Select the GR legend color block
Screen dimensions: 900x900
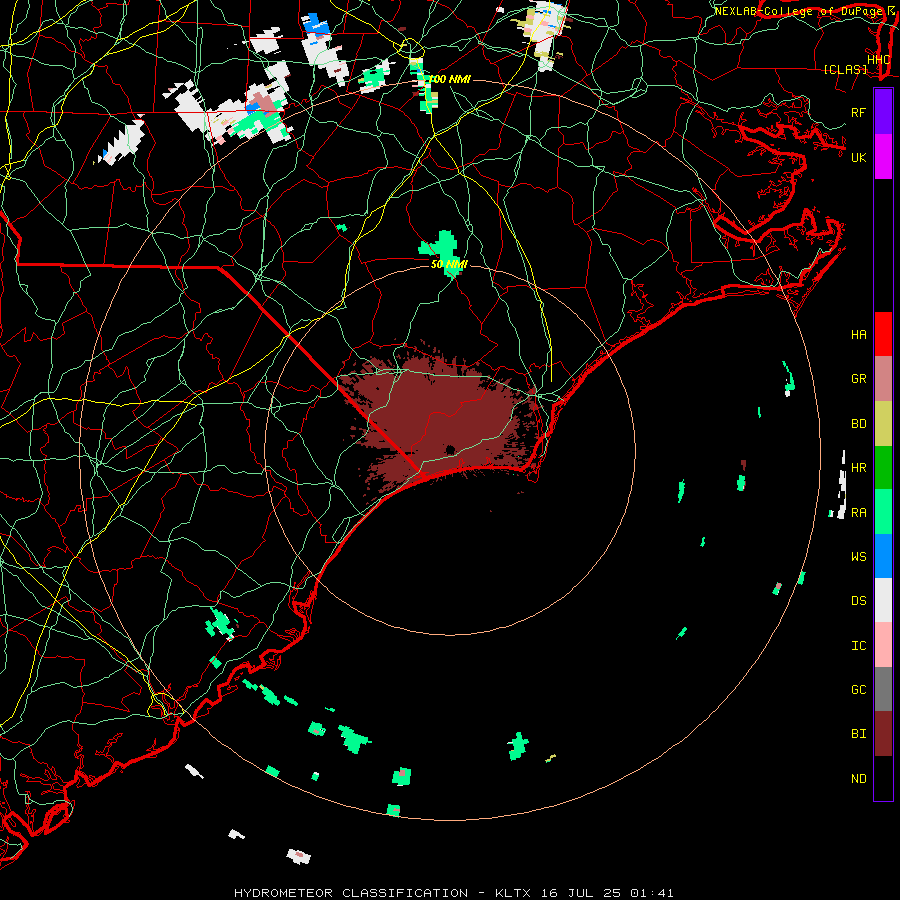(883, 378)
